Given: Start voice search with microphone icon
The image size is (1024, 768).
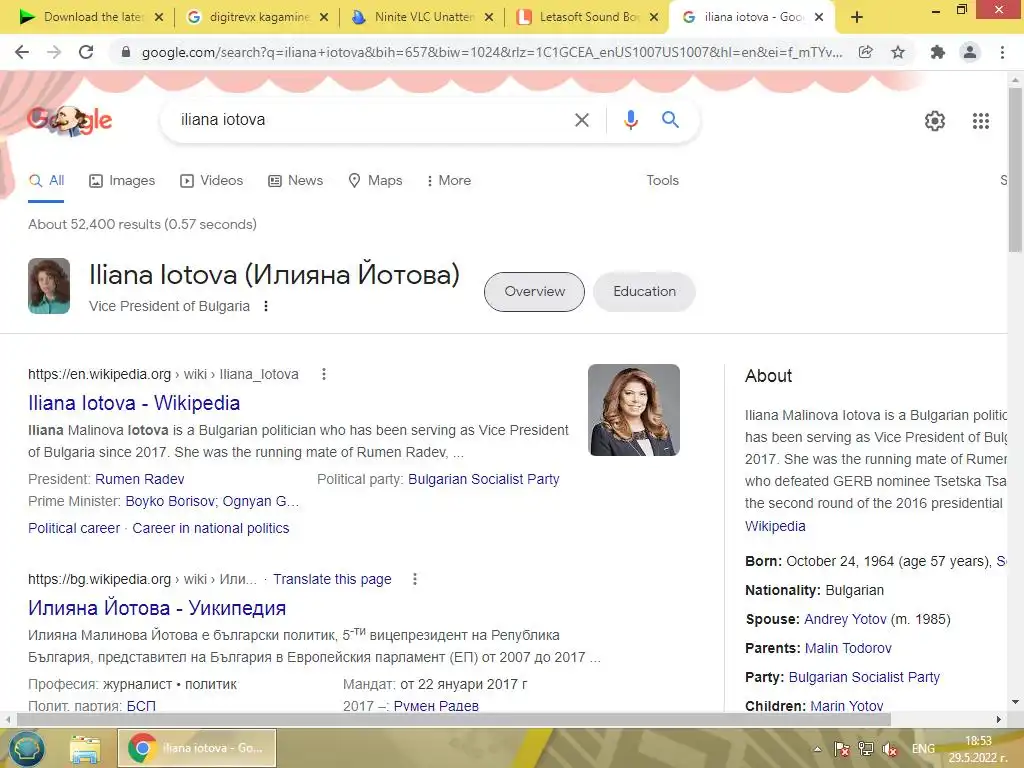Looking at the screenshot, I should pos(630,120).
